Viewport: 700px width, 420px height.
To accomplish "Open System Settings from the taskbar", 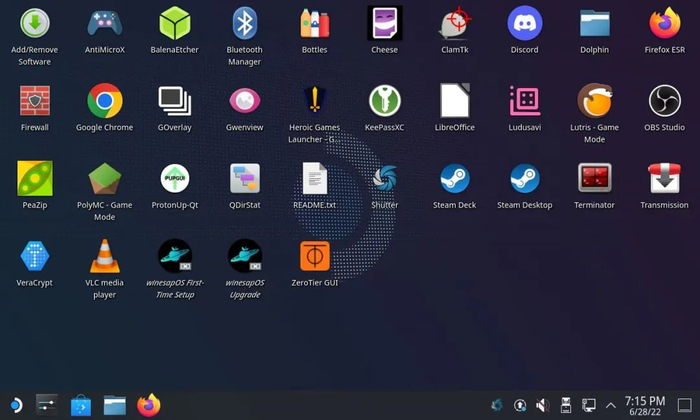I will pos(46,405).
